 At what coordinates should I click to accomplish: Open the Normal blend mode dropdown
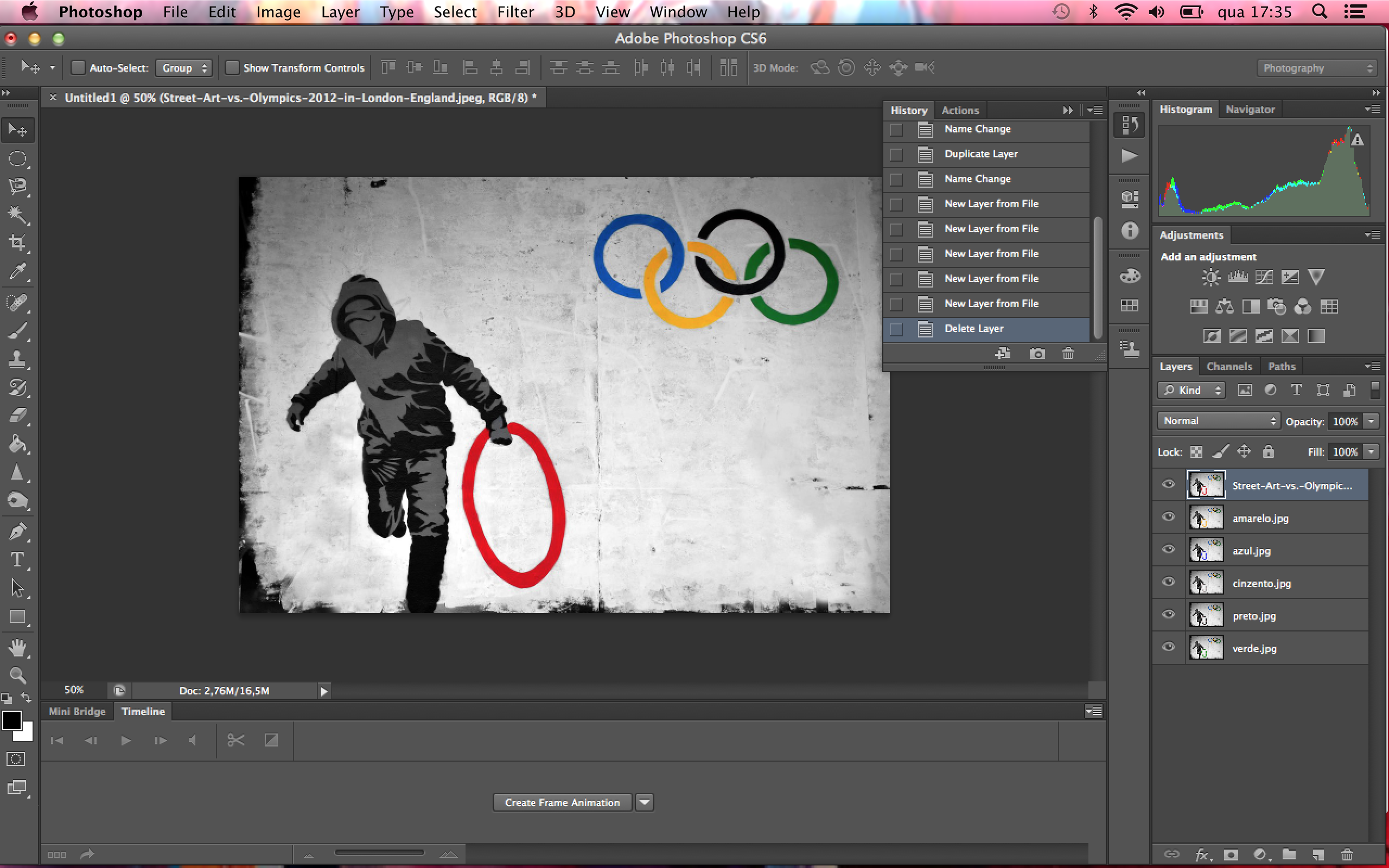click(1218, 421)
